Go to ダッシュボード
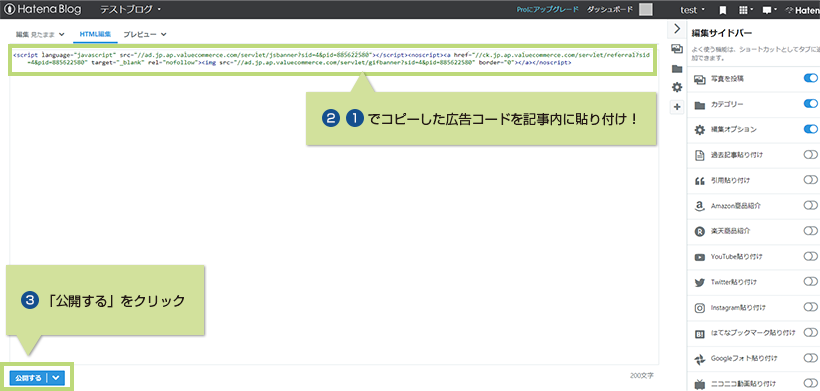This screenshot has height=391, width=820. (610, 9)
